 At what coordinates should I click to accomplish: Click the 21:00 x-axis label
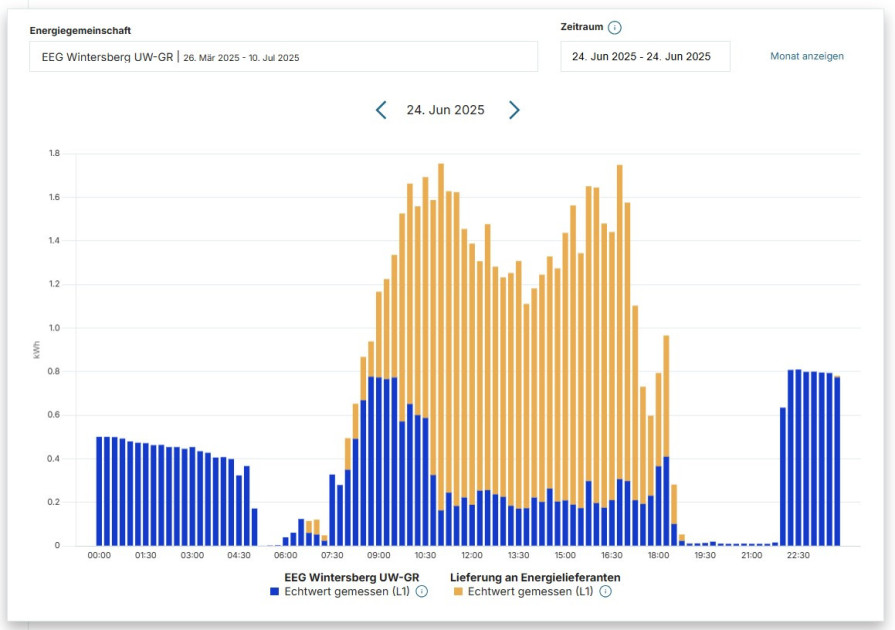(x=751, y=555)
